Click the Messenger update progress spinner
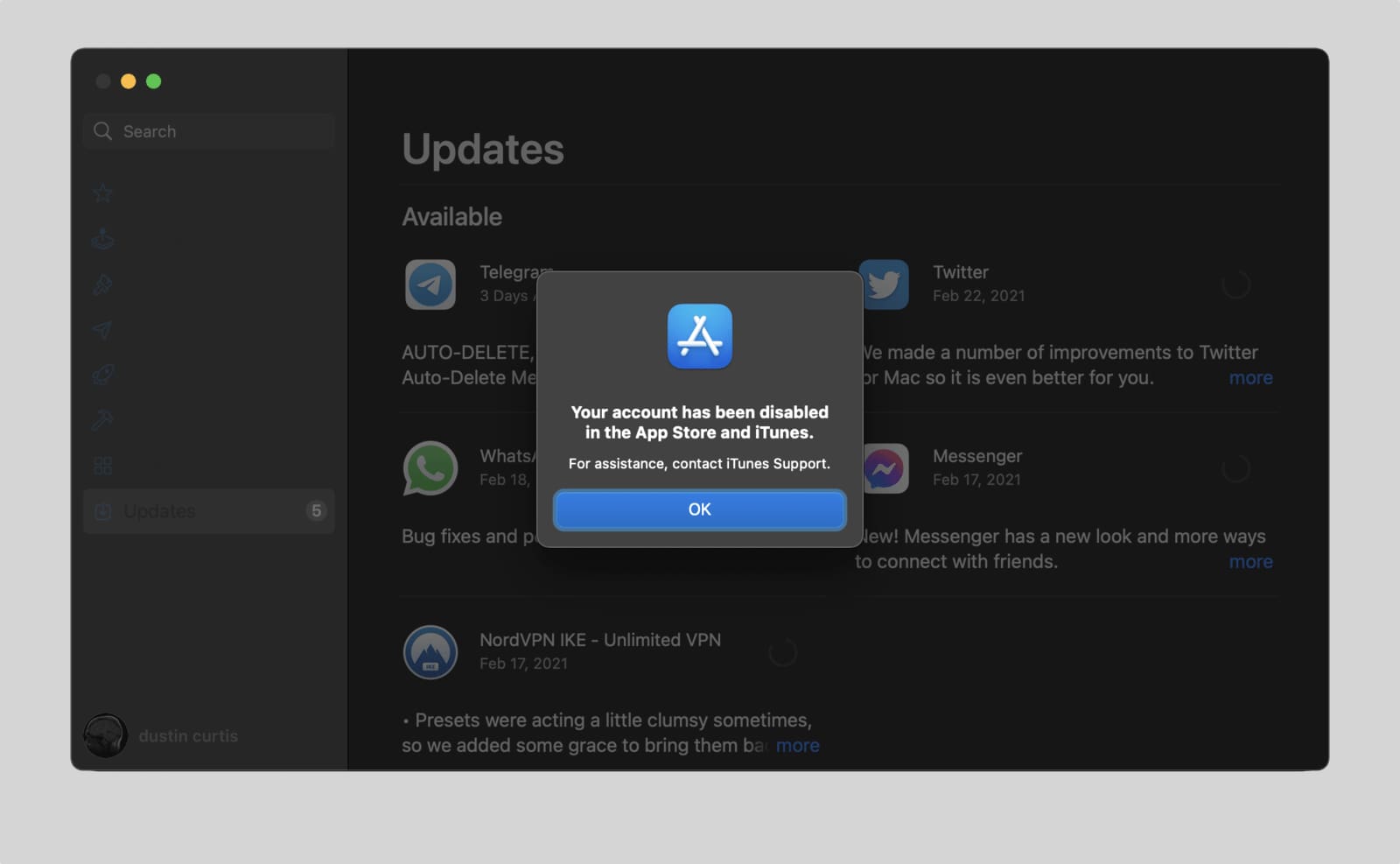 pos(1235,468)
